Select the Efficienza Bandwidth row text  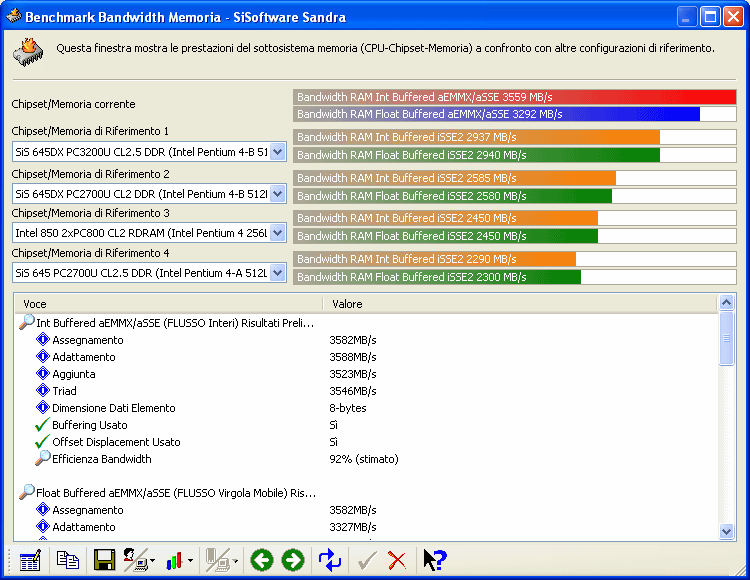pos(101,459)
